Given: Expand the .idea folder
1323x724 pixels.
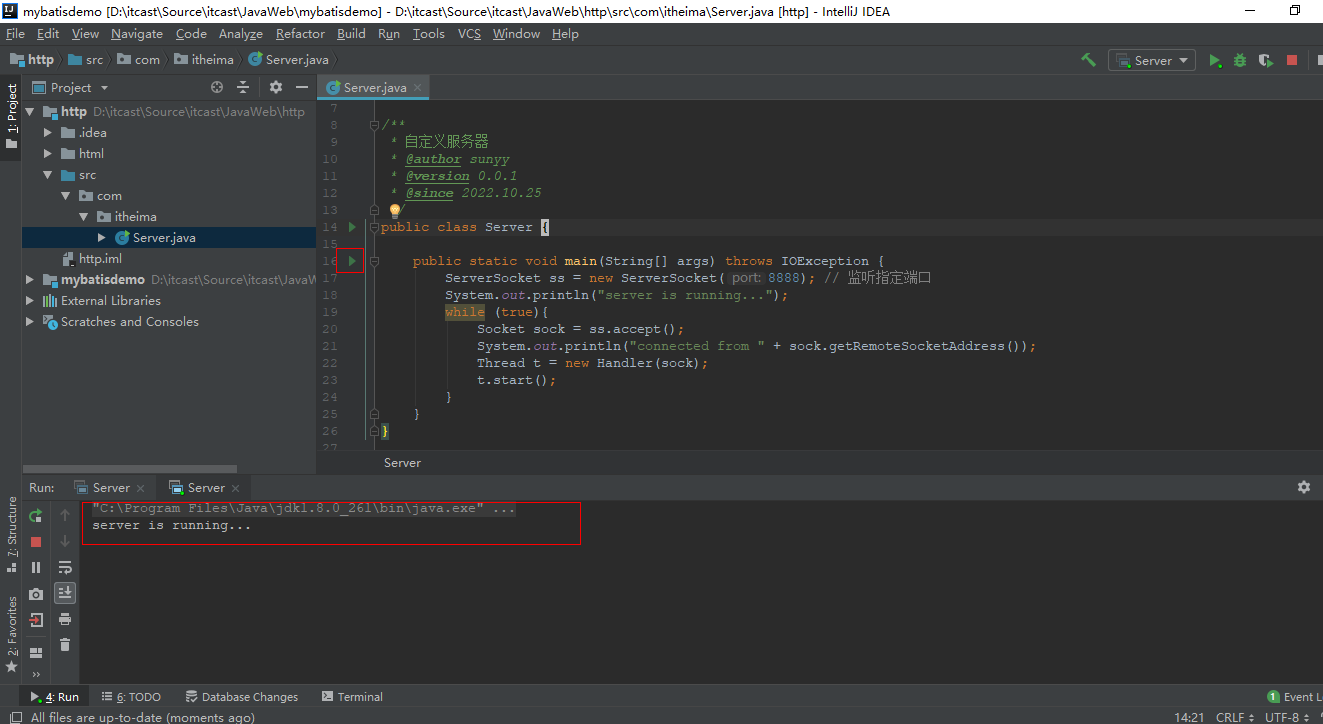Looking at the screenshot, I should pos(48,133).
